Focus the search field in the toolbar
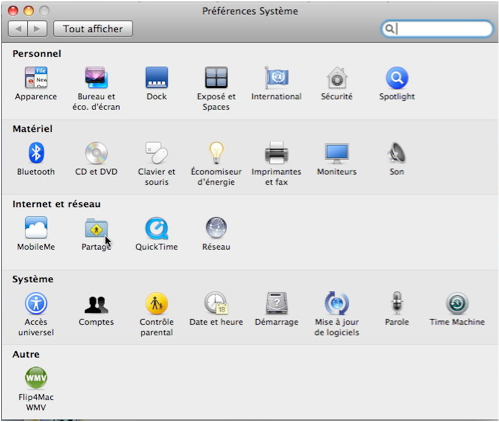This screenshot has width=499, height=422. coord(437,29)
